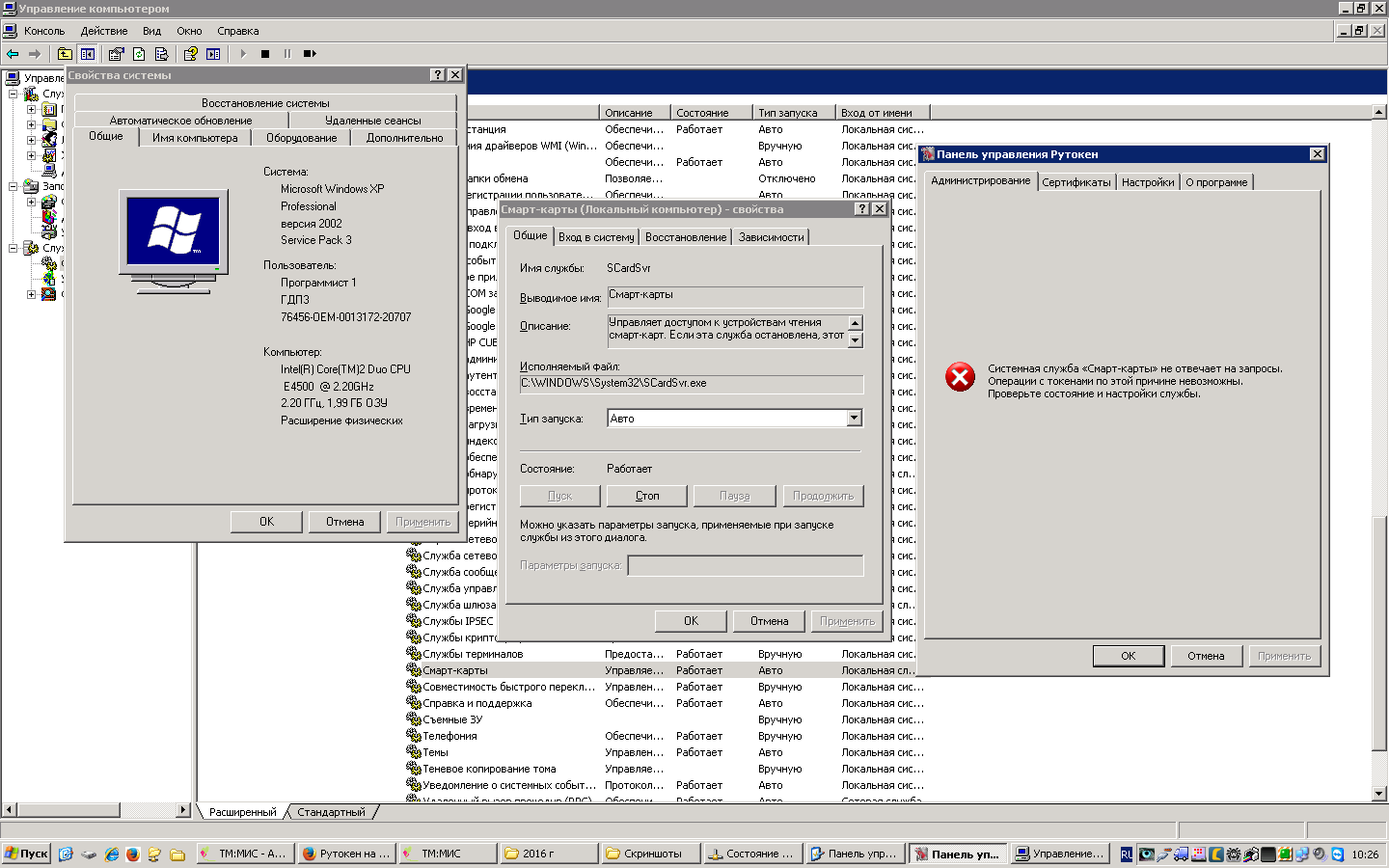Click the Up one level folder icon

[65, 54]
